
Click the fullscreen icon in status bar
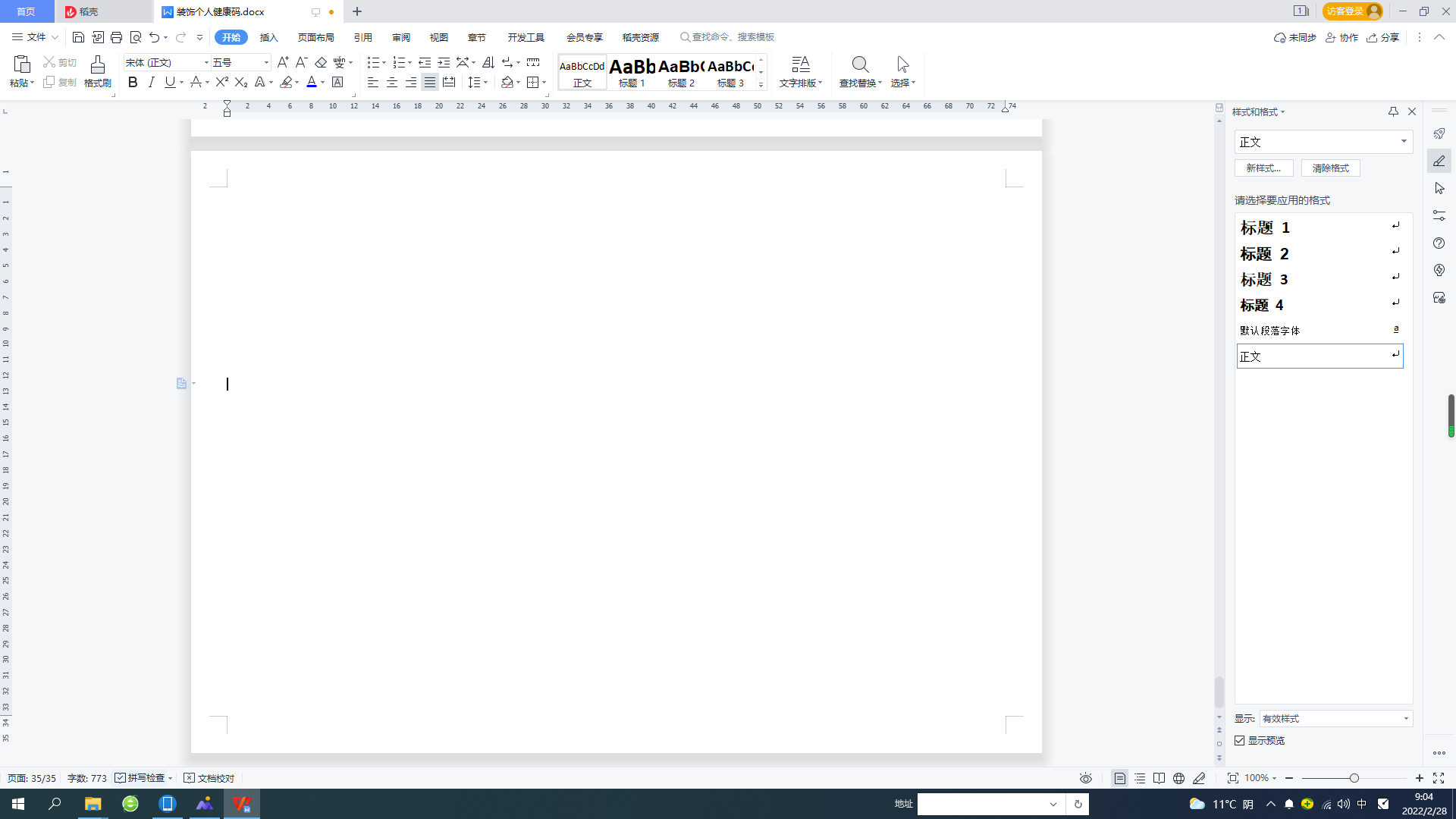[x=1439, y=778]
